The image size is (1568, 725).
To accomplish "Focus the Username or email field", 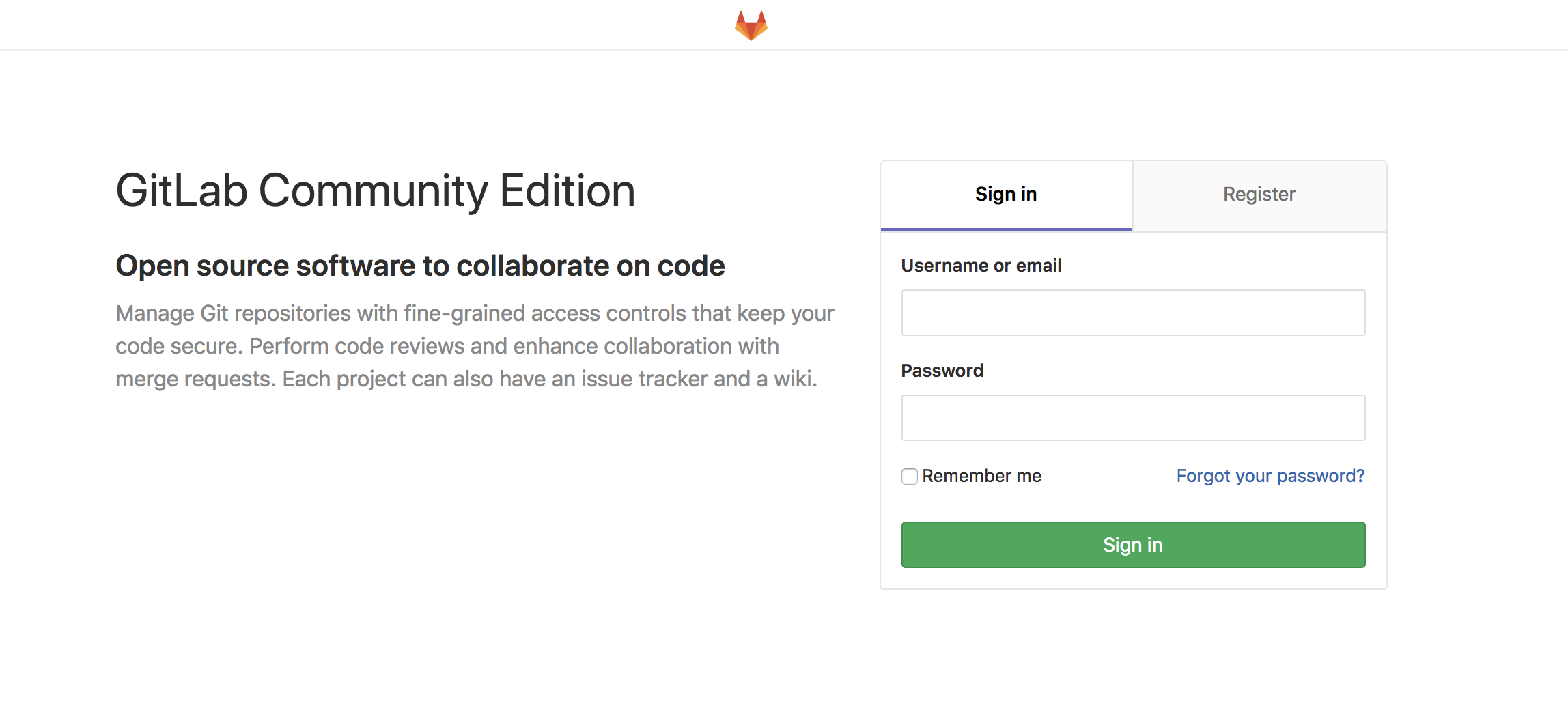I will click(x=1133, y=313).
